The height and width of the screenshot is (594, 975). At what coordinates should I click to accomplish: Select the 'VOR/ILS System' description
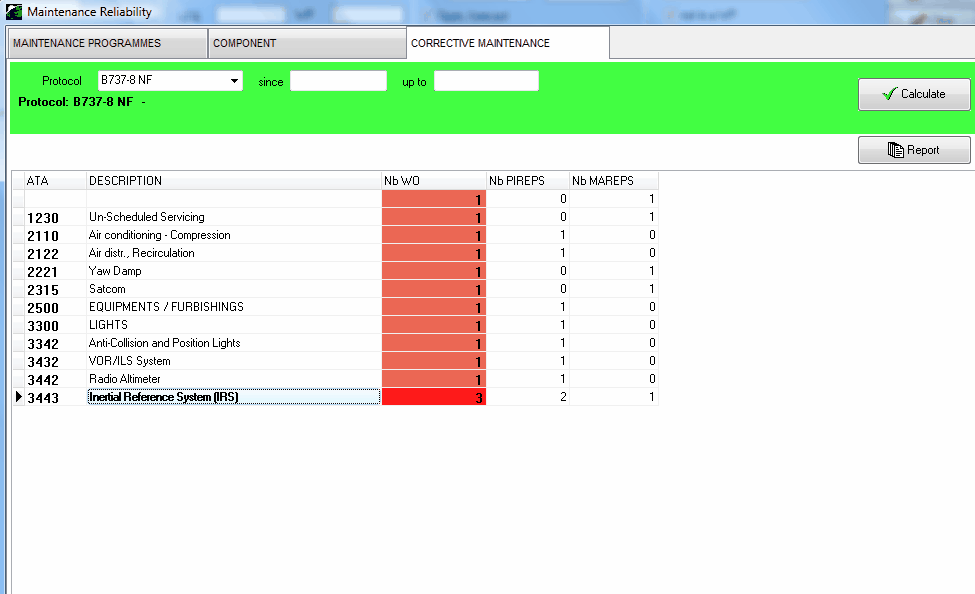[234, 361]
